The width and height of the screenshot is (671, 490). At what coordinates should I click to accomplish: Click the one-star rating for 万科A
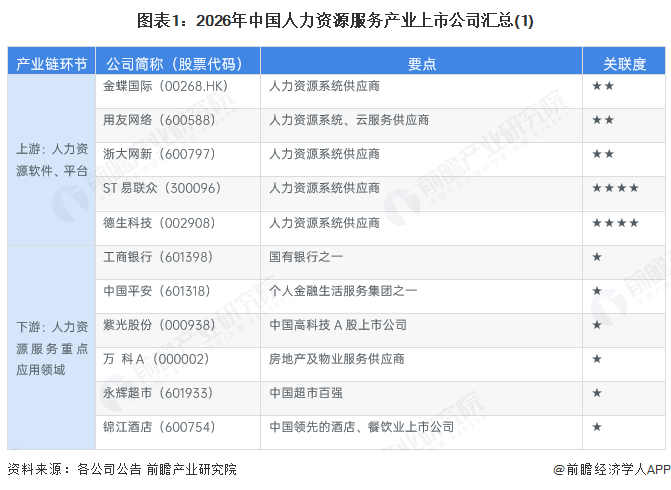click(597, 359)
